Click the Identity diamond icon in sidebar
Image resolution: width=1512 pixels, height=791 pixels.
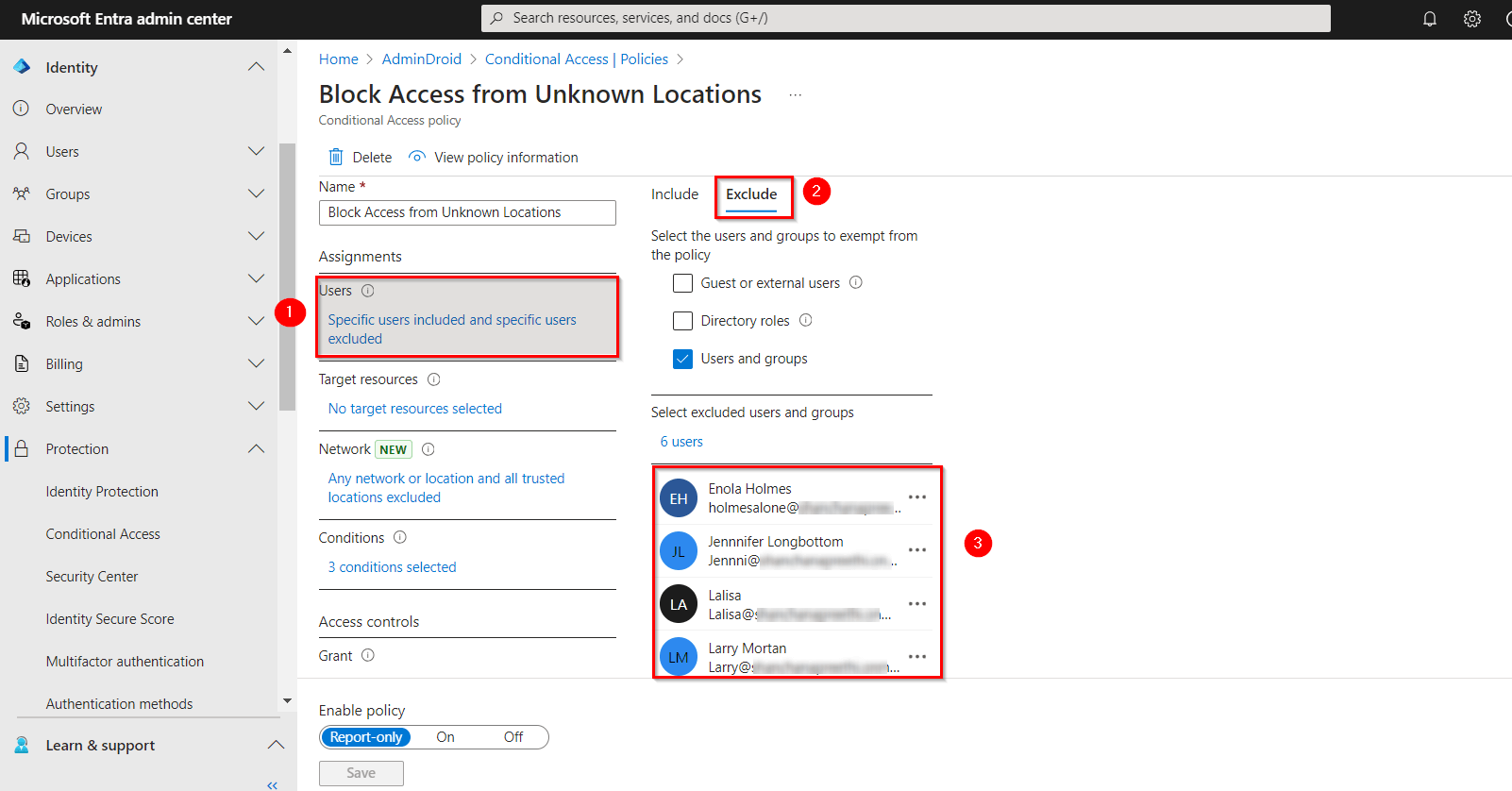tap(22, 67)
